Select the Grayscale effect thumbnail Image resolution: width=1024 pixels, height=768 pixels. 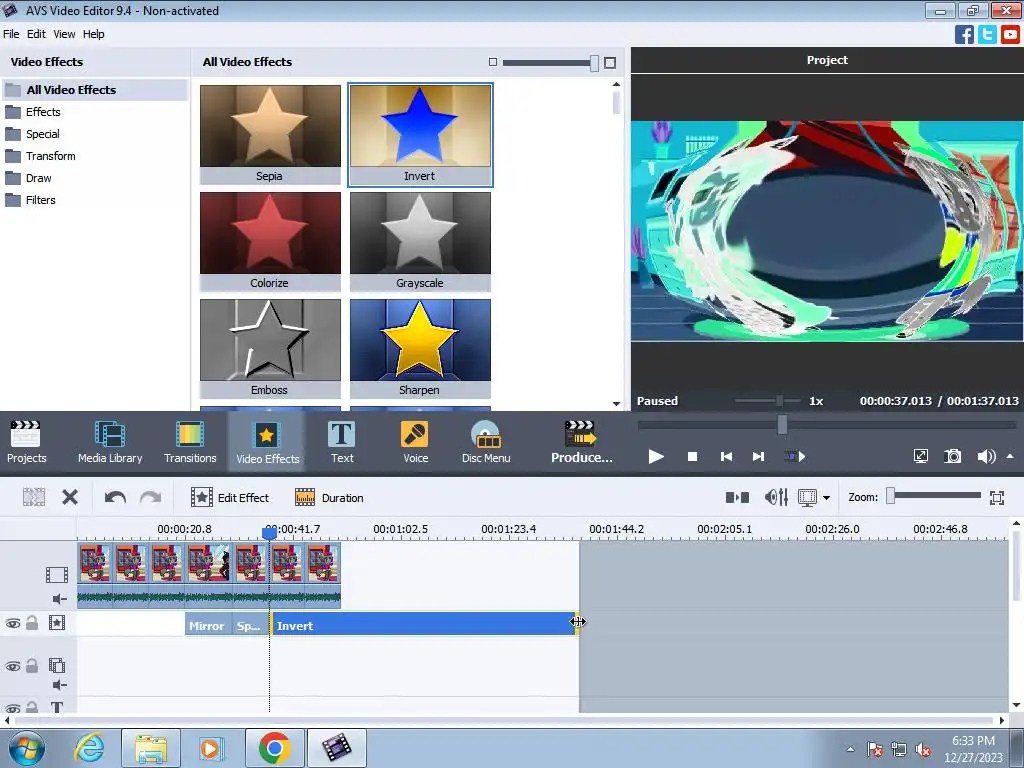pos(420,242)
